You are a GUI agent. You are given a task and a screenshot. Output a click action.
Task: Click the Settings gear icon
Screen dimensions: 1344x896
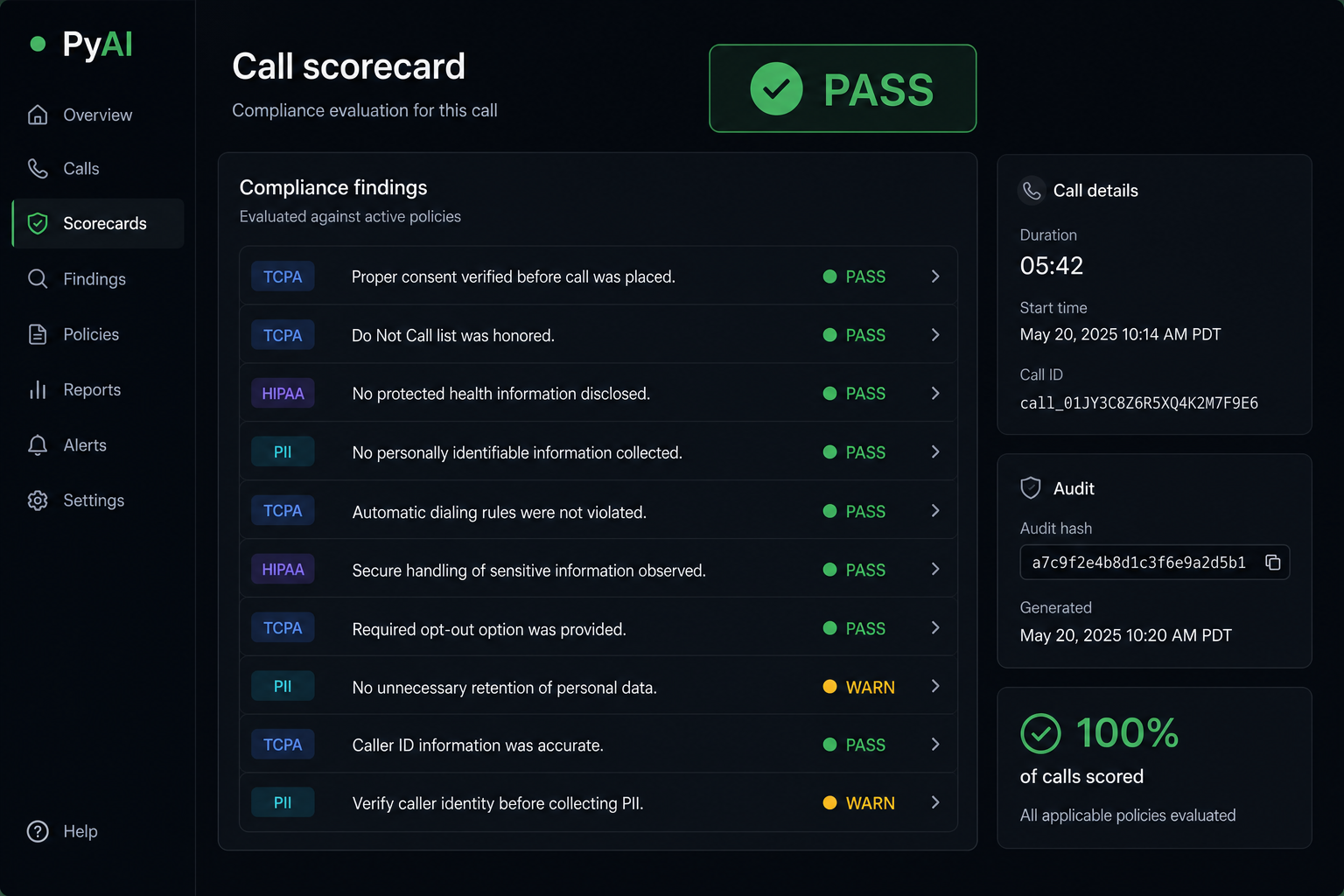pyautogui.click(x=38, y=500)
